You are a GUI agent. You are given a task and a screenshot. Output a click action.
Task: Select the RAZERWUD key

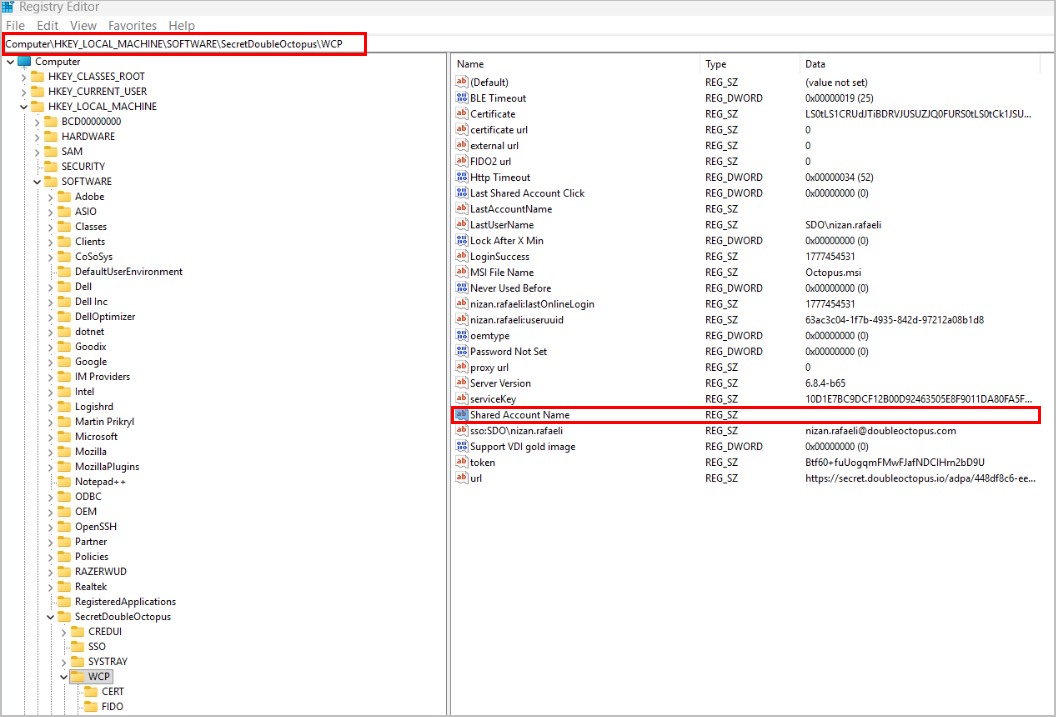point(100,572)
